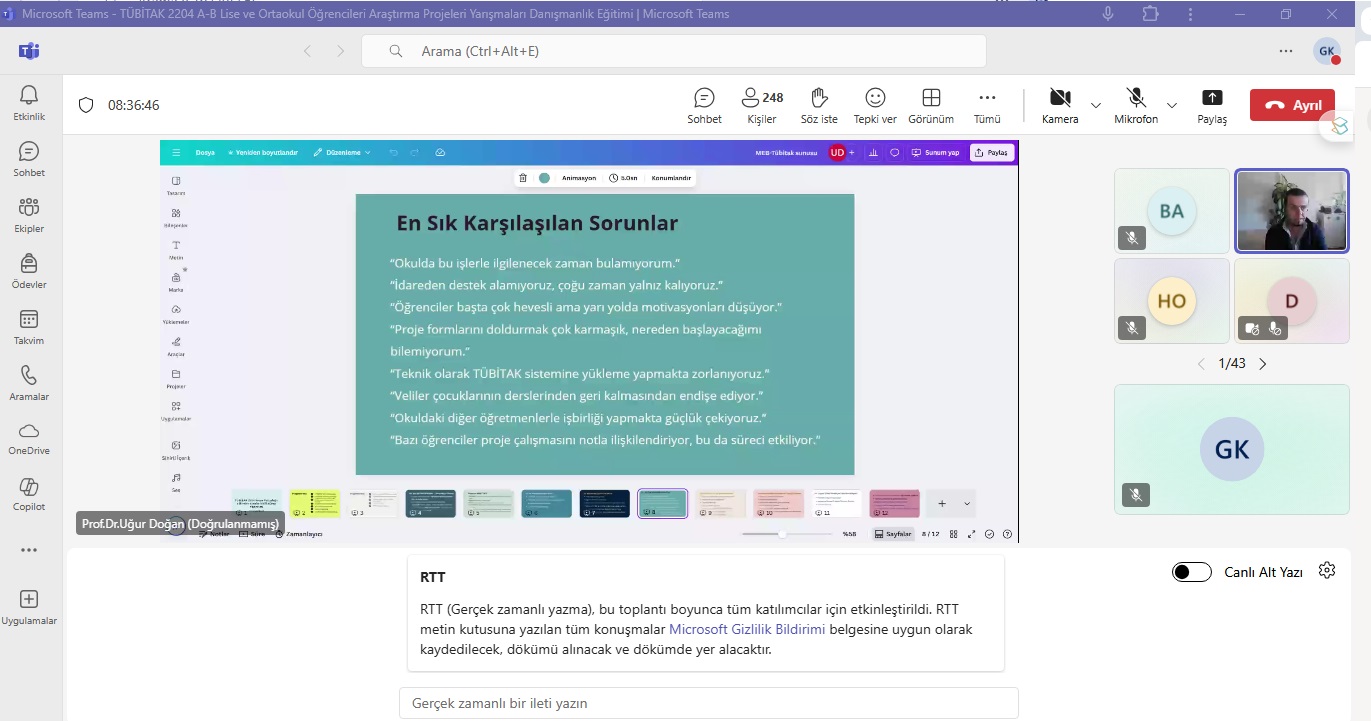Open OneDrive from the sidebar
Image resolution: width=1371 pixels, height=721 pixels.
point(29,437)
